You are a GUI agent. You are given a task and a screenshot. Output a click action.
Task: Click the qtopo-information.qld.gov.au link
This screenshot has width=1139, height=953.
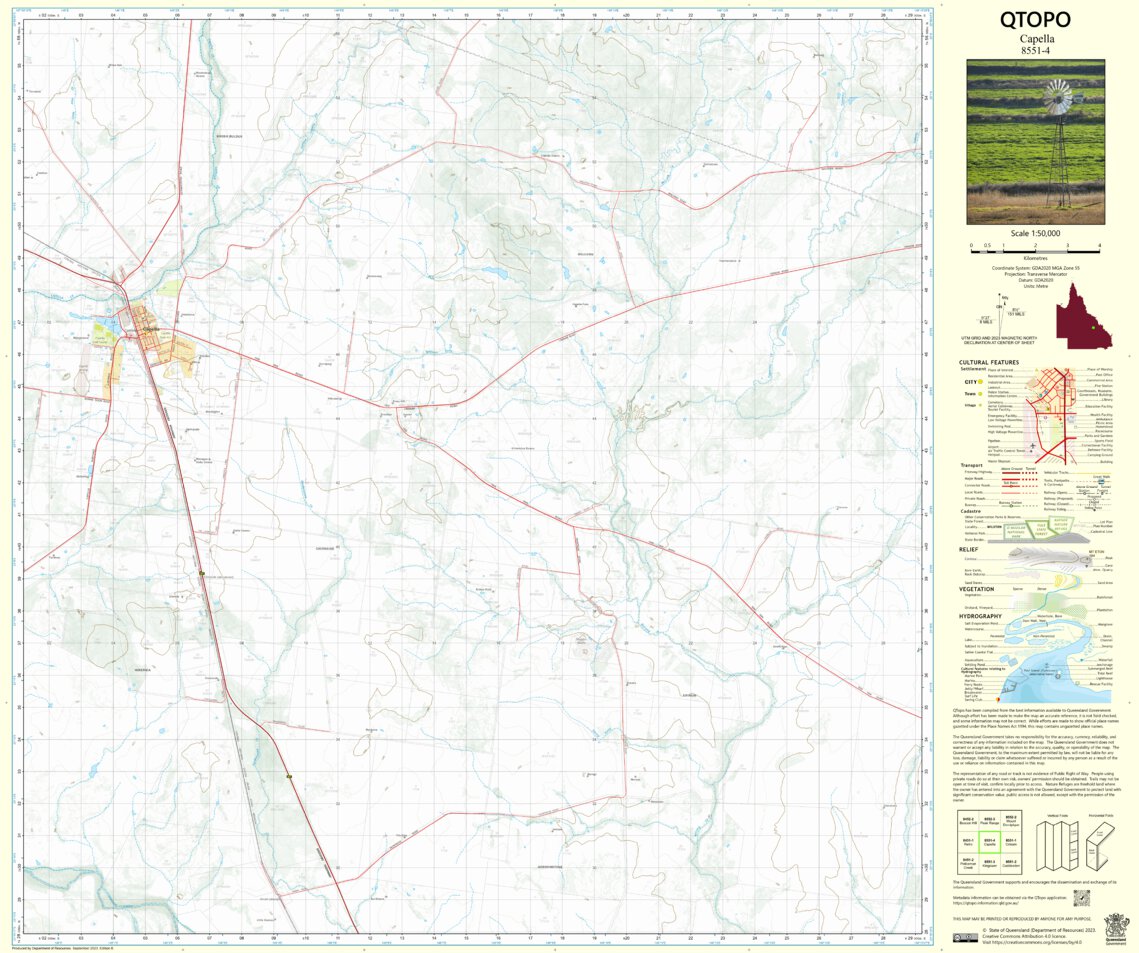click(985, 903)
